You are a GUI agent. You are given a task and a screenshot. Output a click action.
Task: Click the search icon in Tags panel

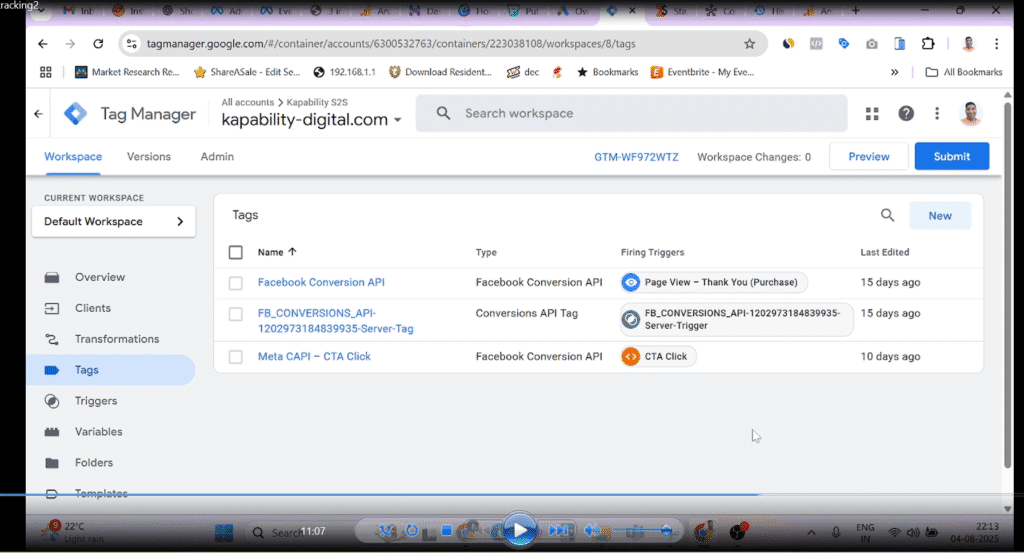(887, 215)
